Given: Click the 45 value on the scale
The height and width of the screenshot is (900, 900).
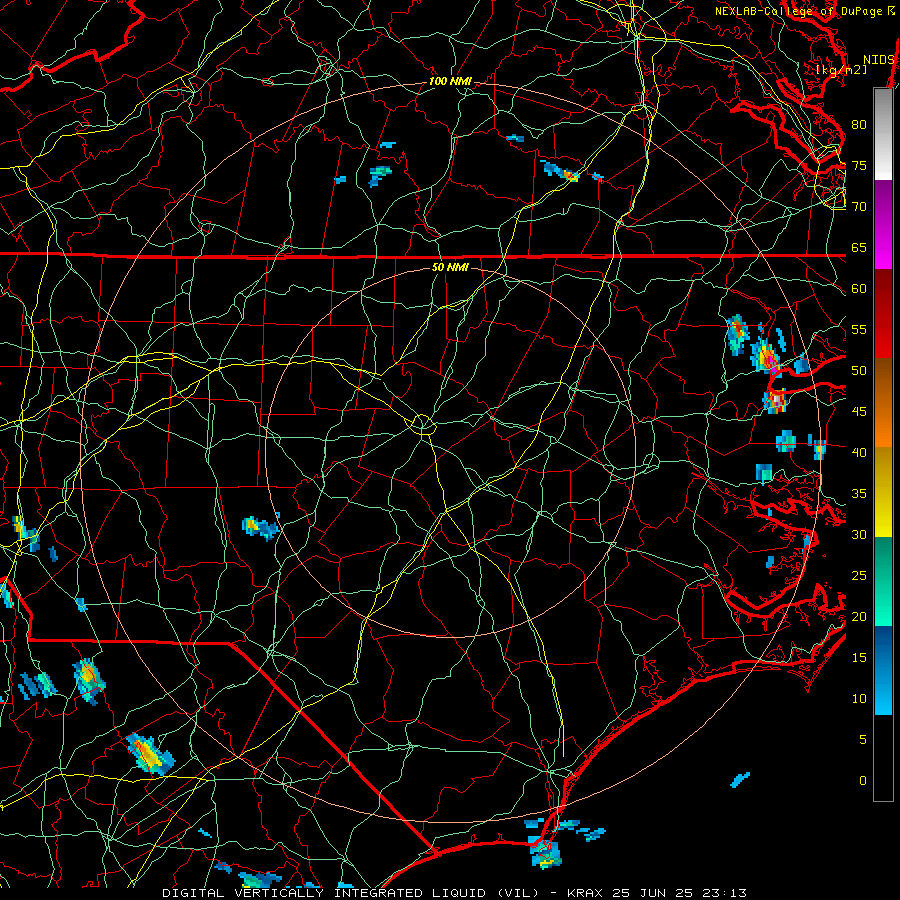Looking at the screenshot, I should [x=859, y=412].
